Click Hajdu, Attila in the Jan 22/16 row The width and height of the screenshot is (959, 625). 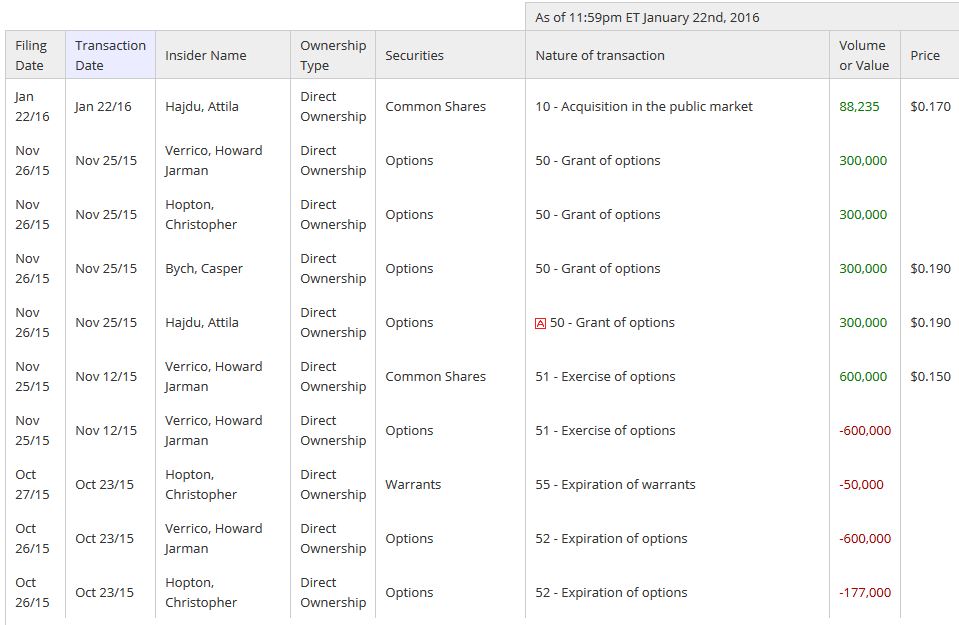tap(202, 107)
